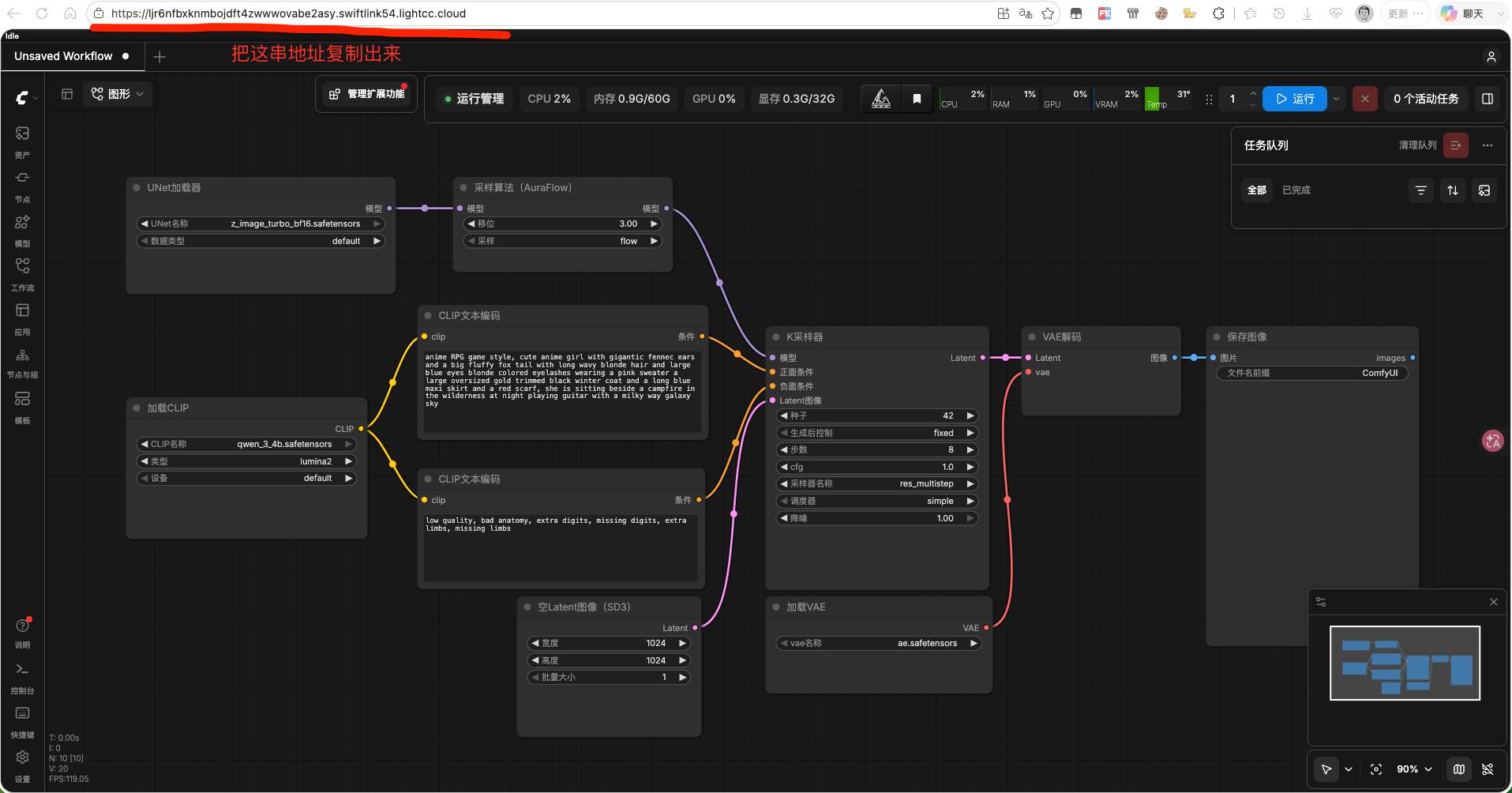Open the 模板 templates sidebar panel
1512x793 pixels.
[22, 407]
